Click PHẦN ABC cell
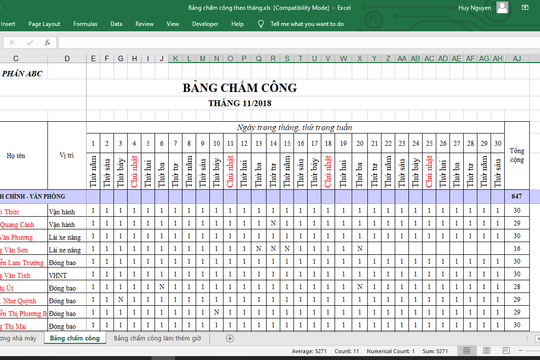Viewport: 540px width, 360px height. (x=22, y=73)
